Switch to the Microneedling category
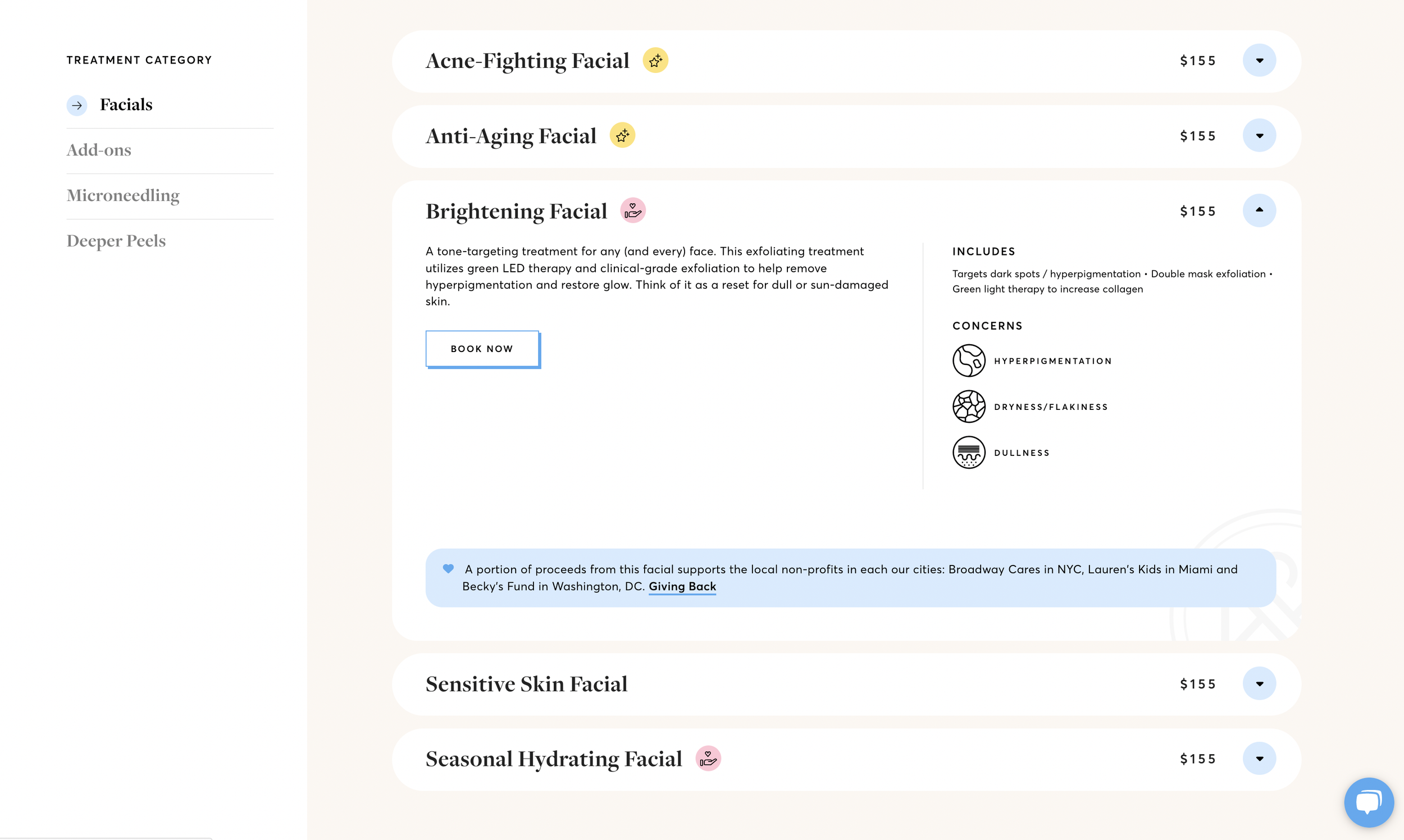Screen dimensions: 1404x840 123,195
